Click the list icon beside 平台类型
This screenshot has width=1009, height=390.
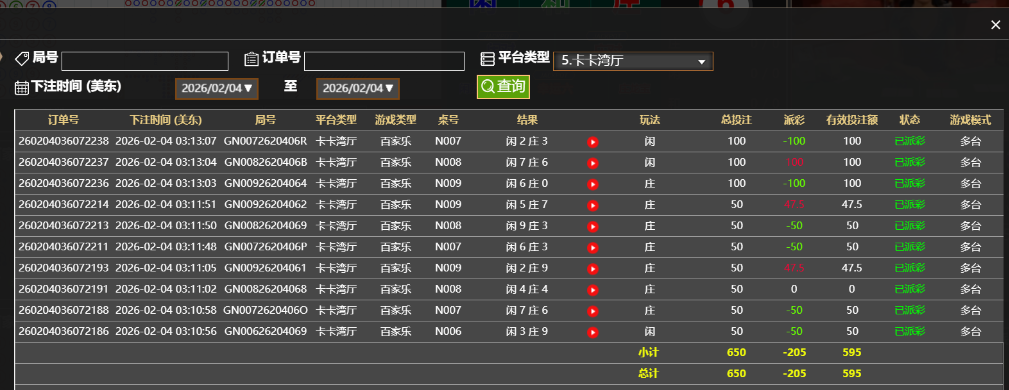point(488,59)
